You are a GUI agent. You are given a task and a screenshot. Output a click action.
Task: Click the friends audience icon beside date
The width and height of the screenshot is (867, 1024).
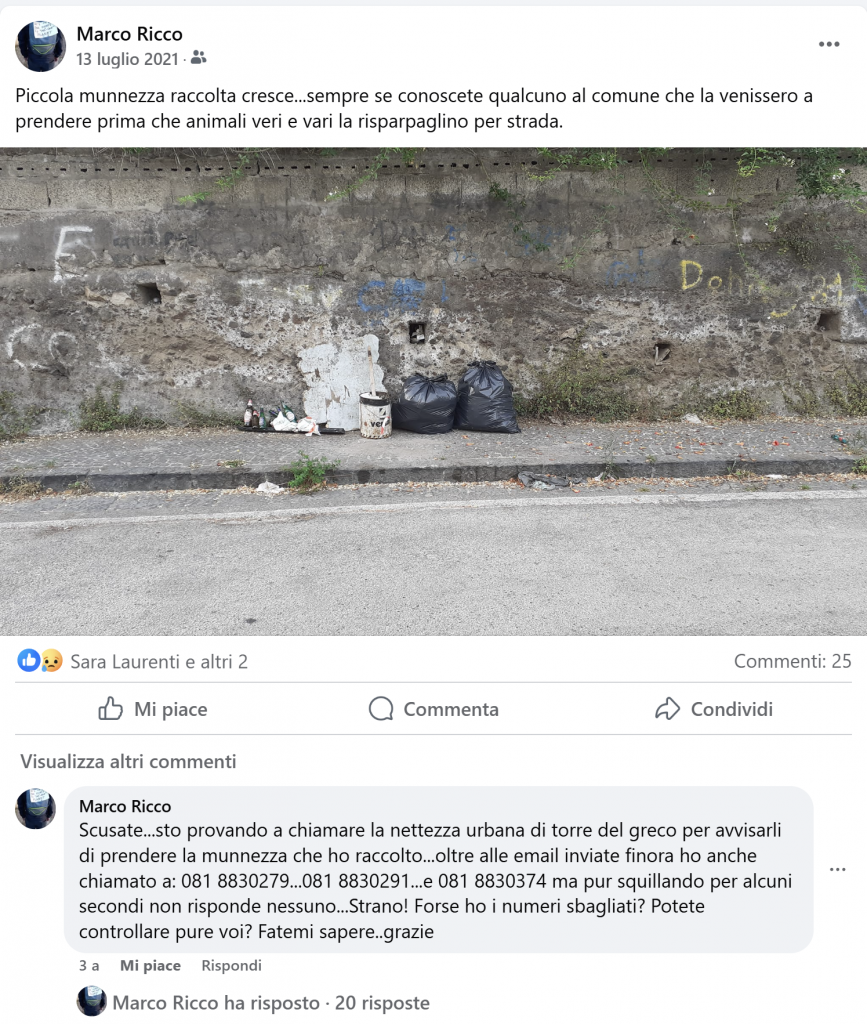[x=198, y=58]
